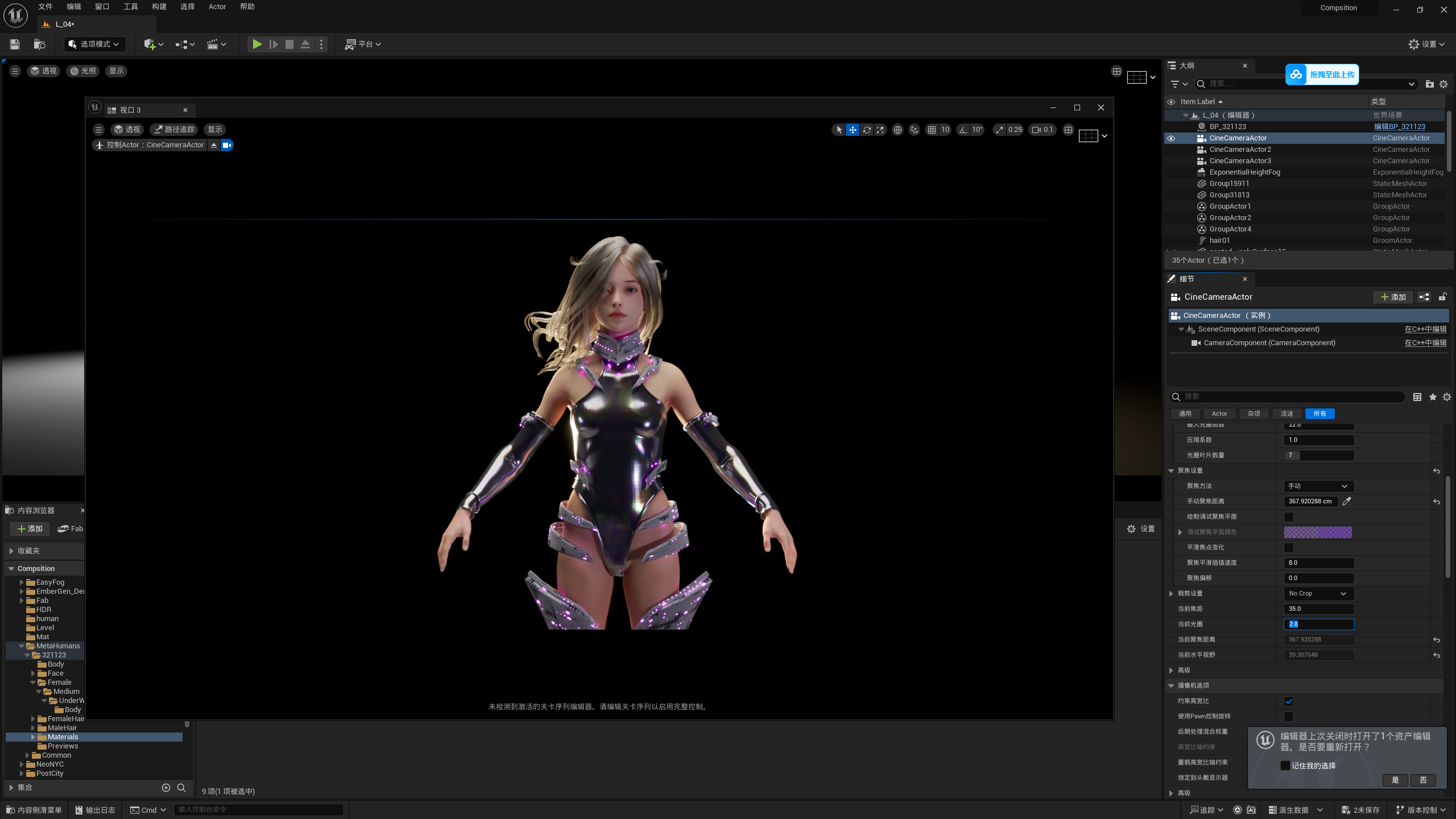Click the stop simulation square button

(x=289, y=44)
